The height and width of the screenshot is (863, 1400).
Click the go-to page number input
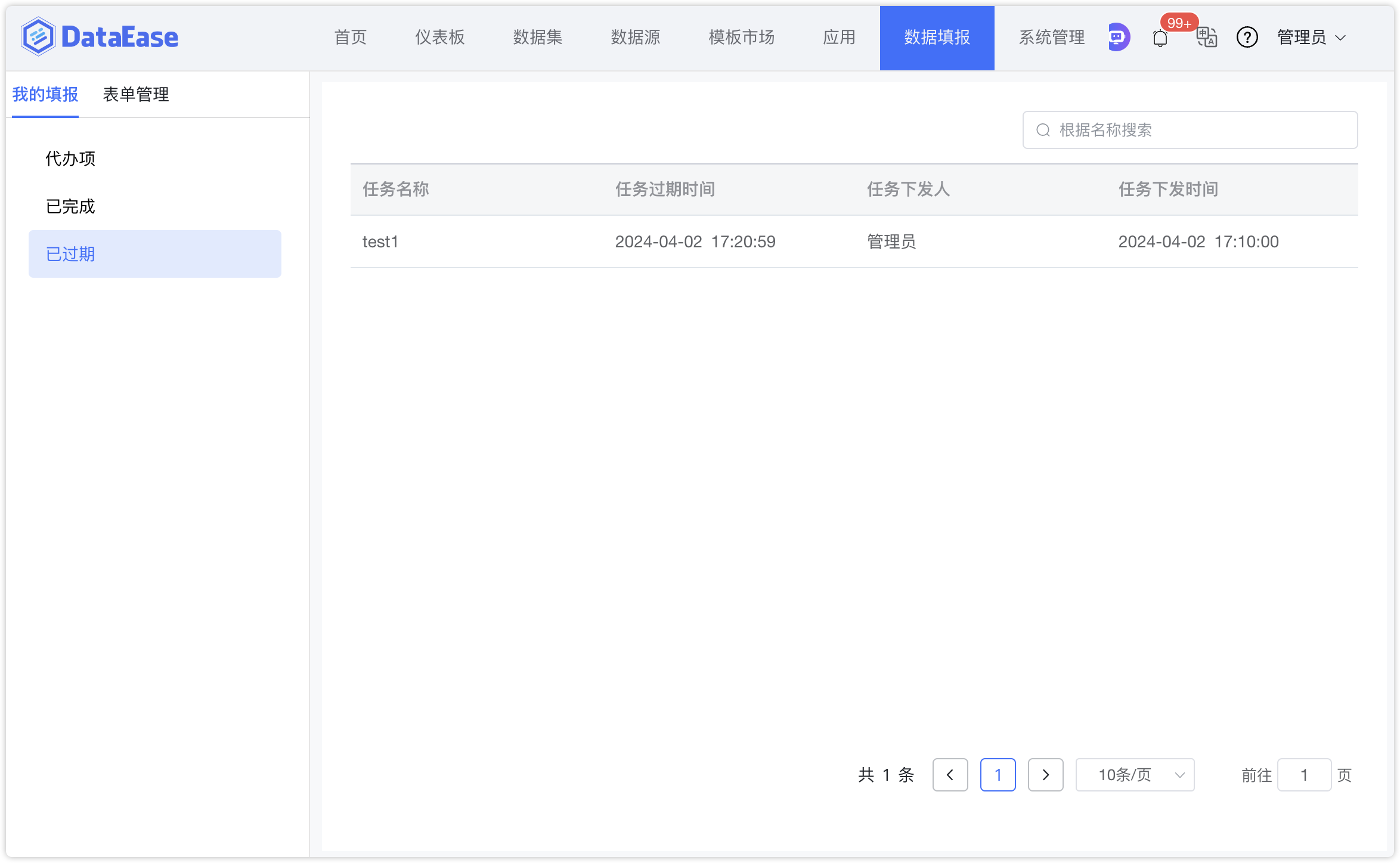(1304, 775)
